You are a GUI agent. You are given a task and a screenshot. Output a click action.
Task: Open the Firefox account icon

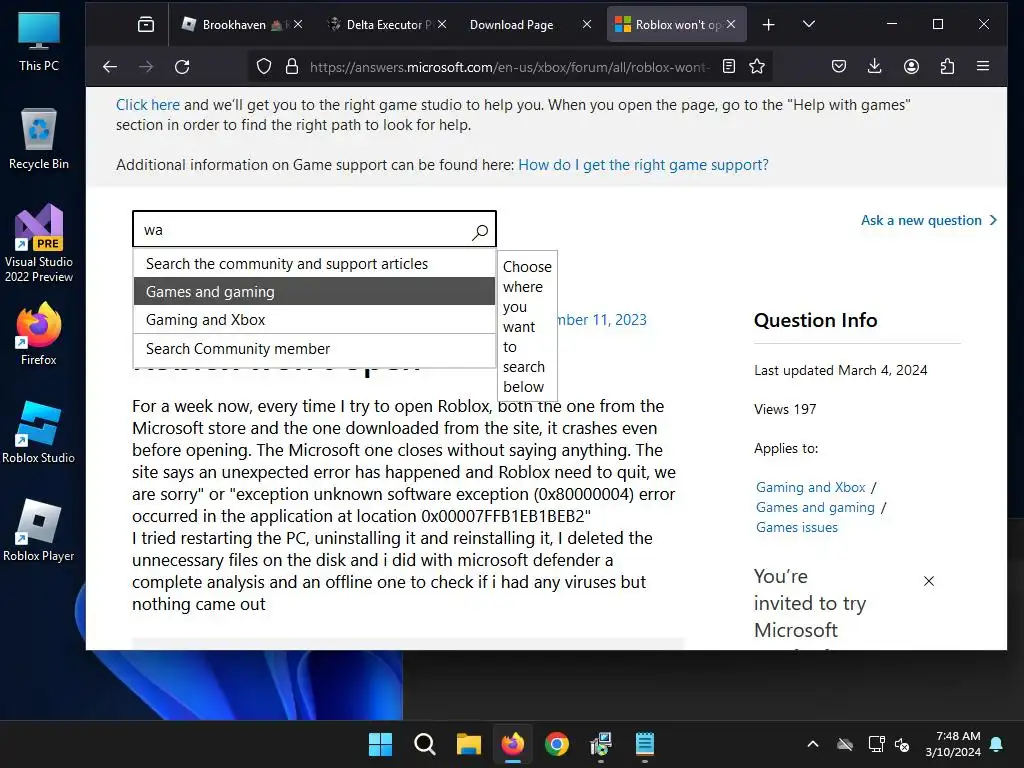911,67
